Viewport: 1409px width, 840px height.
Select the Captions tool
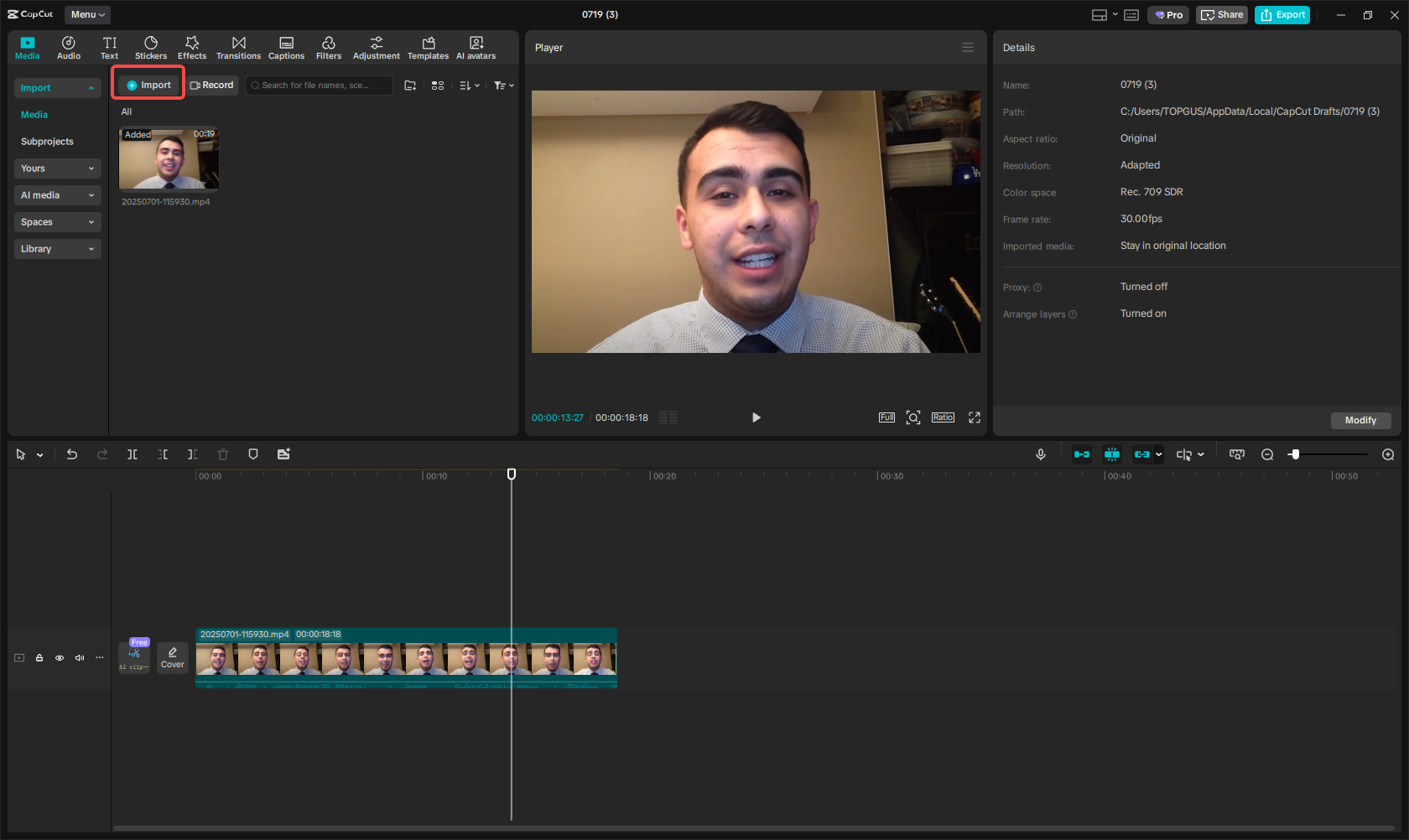[x=286, y=47]
